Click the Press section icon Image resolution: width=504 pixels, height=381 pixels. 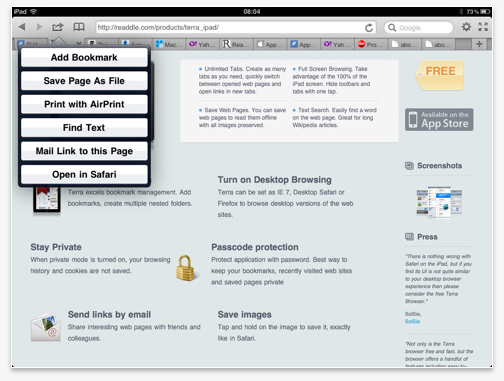pyautogui.click(x=409, y=237)
